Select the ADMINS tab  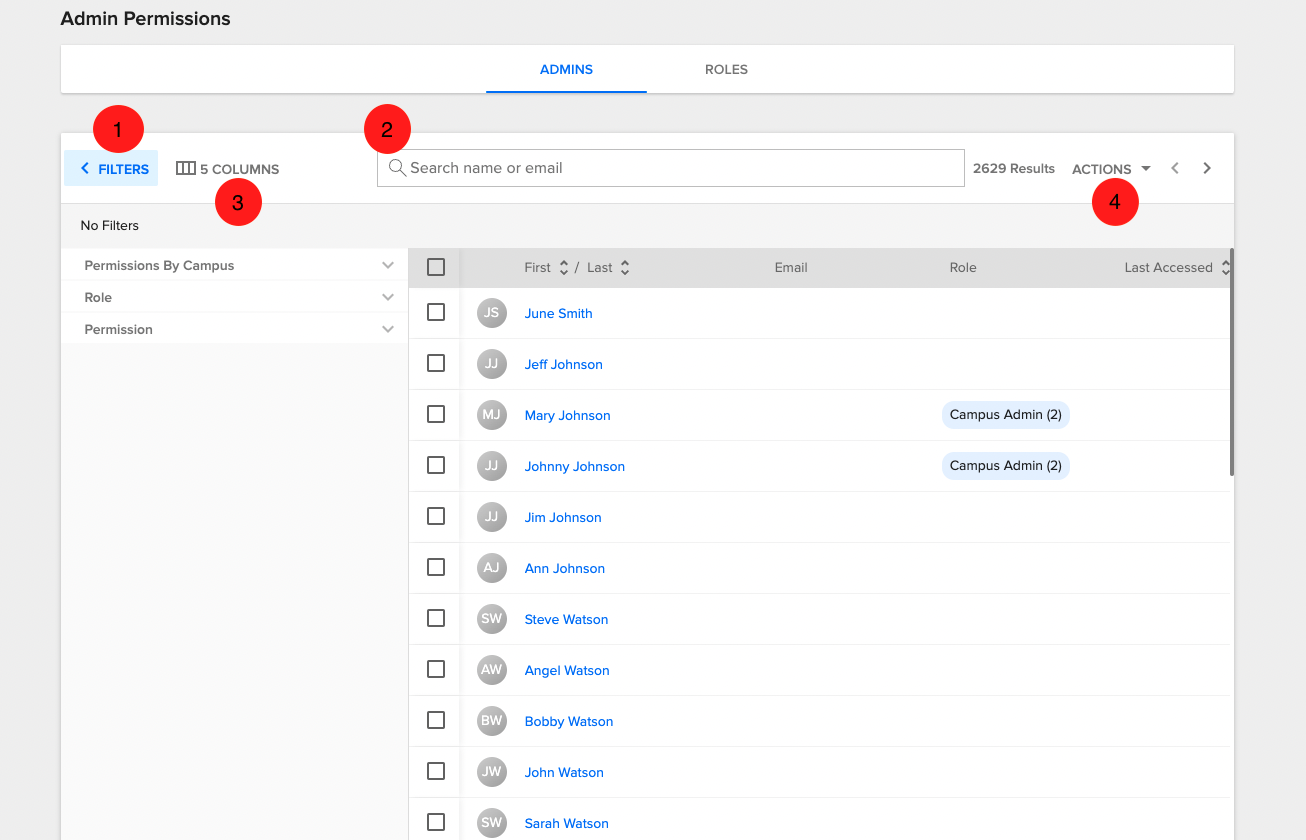pyautogui.click(x=565, y=69)
